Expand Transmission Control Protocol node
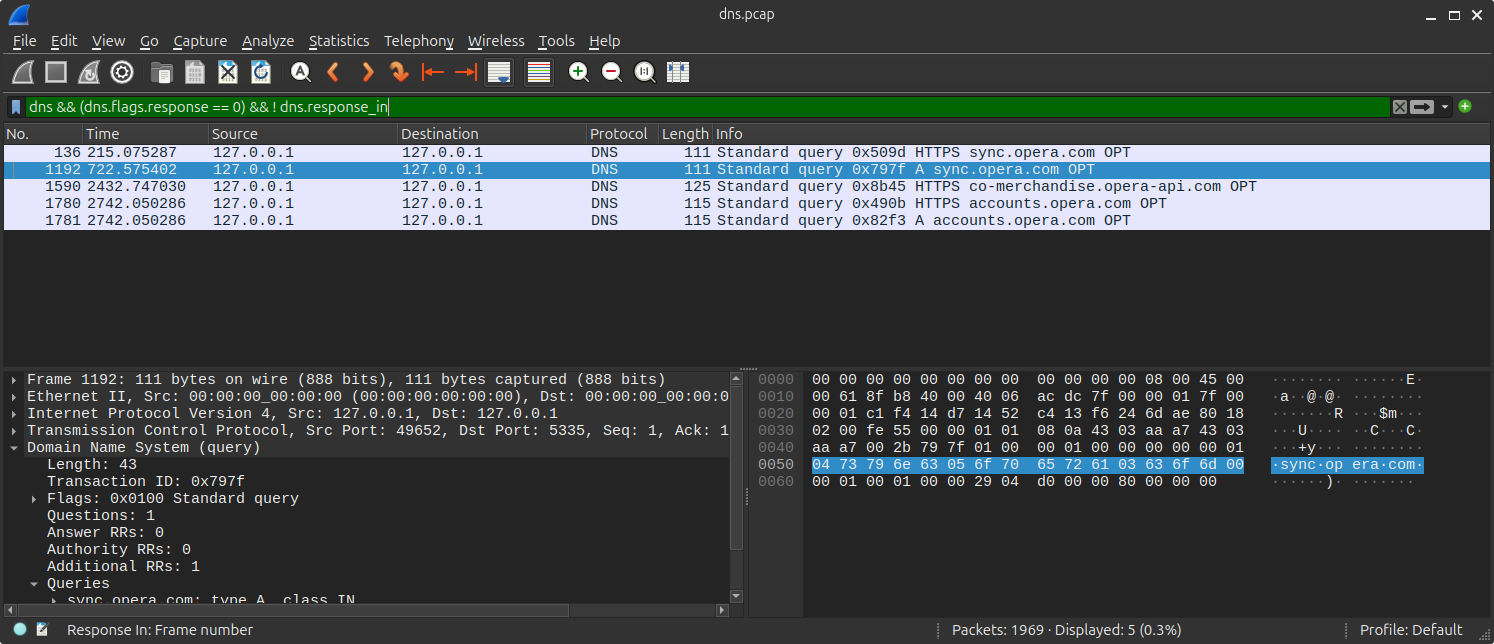This screenshot has width=1494, height=644. click(14, 431)
